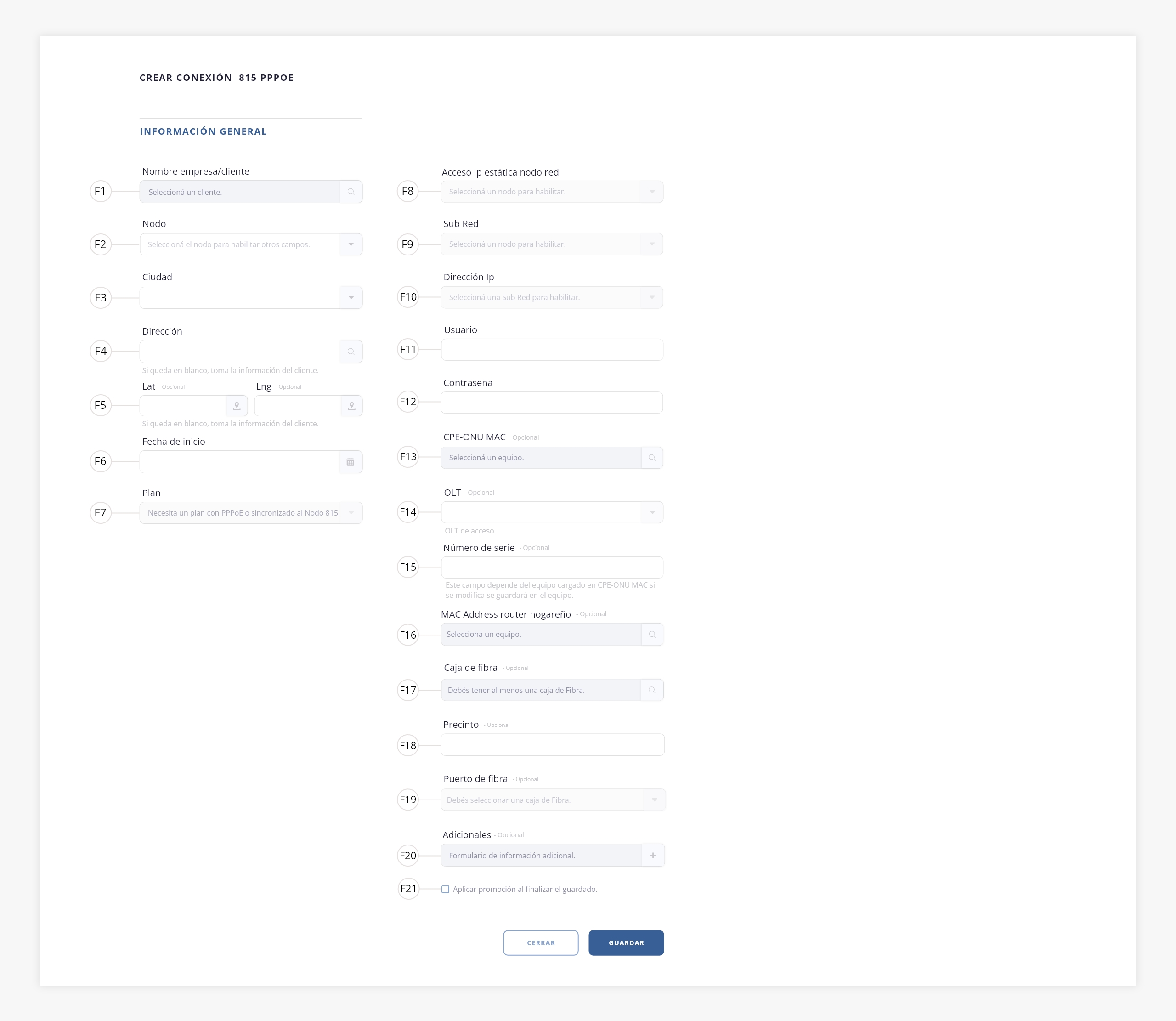Focus the Contraseña input field
1176x1021 pixels.
pos(551,403)
